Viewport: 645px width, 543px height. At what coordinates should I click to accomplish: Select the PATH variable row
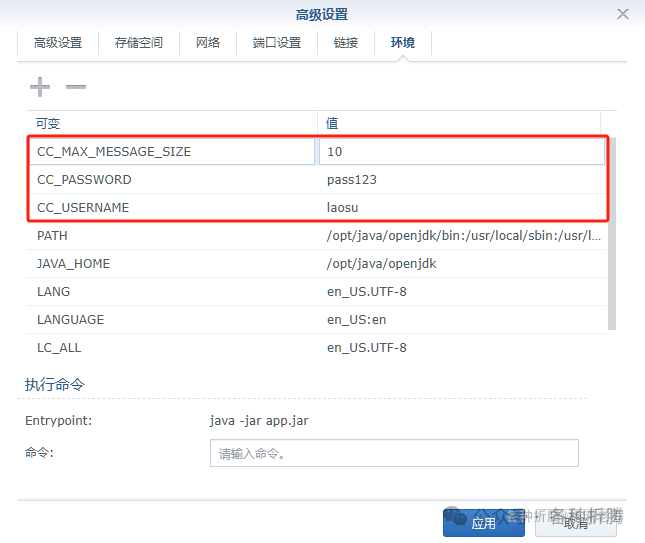point(317,236)
